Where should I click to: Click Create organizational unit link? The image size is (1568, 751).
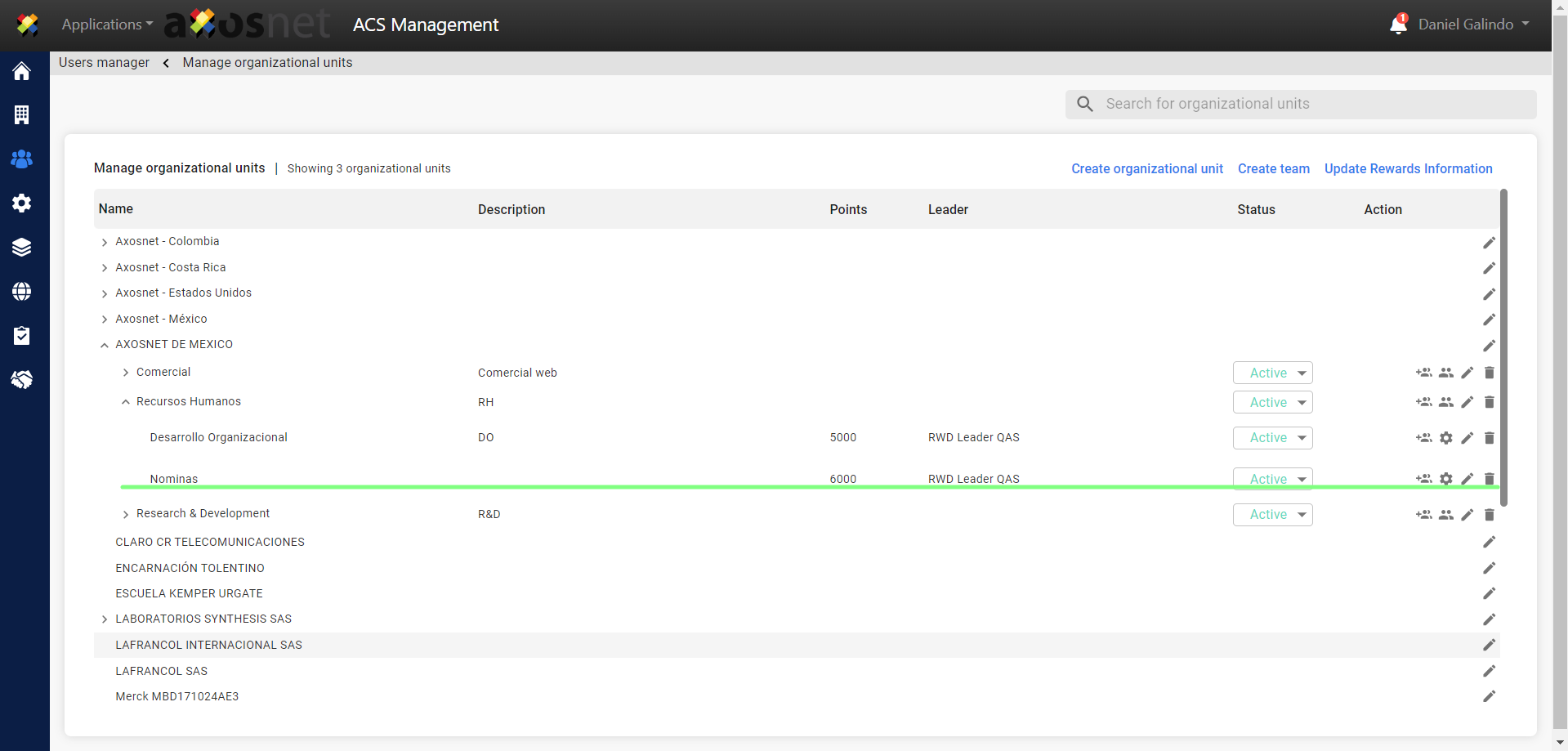[x=1146, y=168]
